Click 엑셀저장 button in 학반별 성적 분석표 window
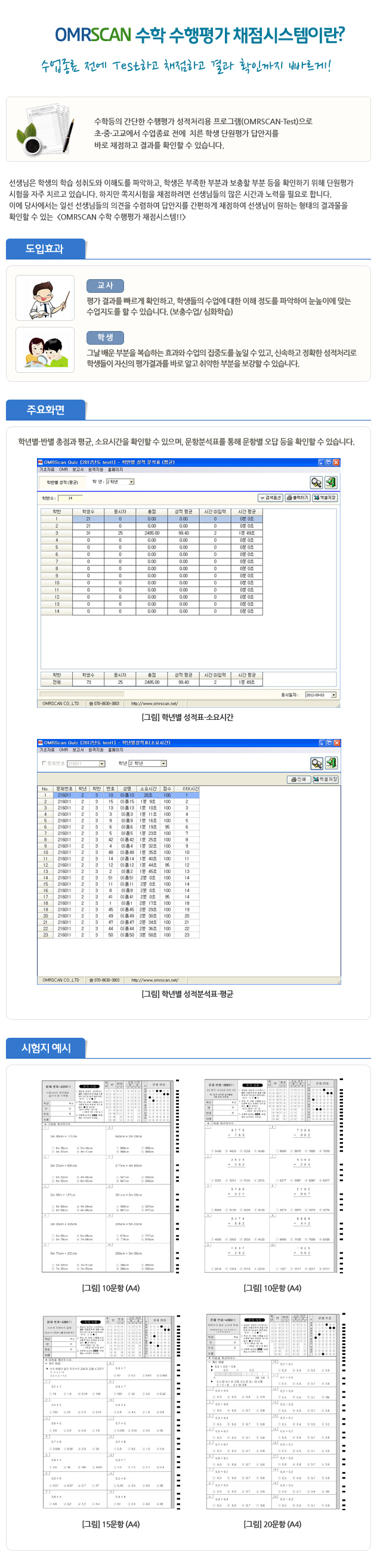377x1568 pixels. tap(325, 498)
